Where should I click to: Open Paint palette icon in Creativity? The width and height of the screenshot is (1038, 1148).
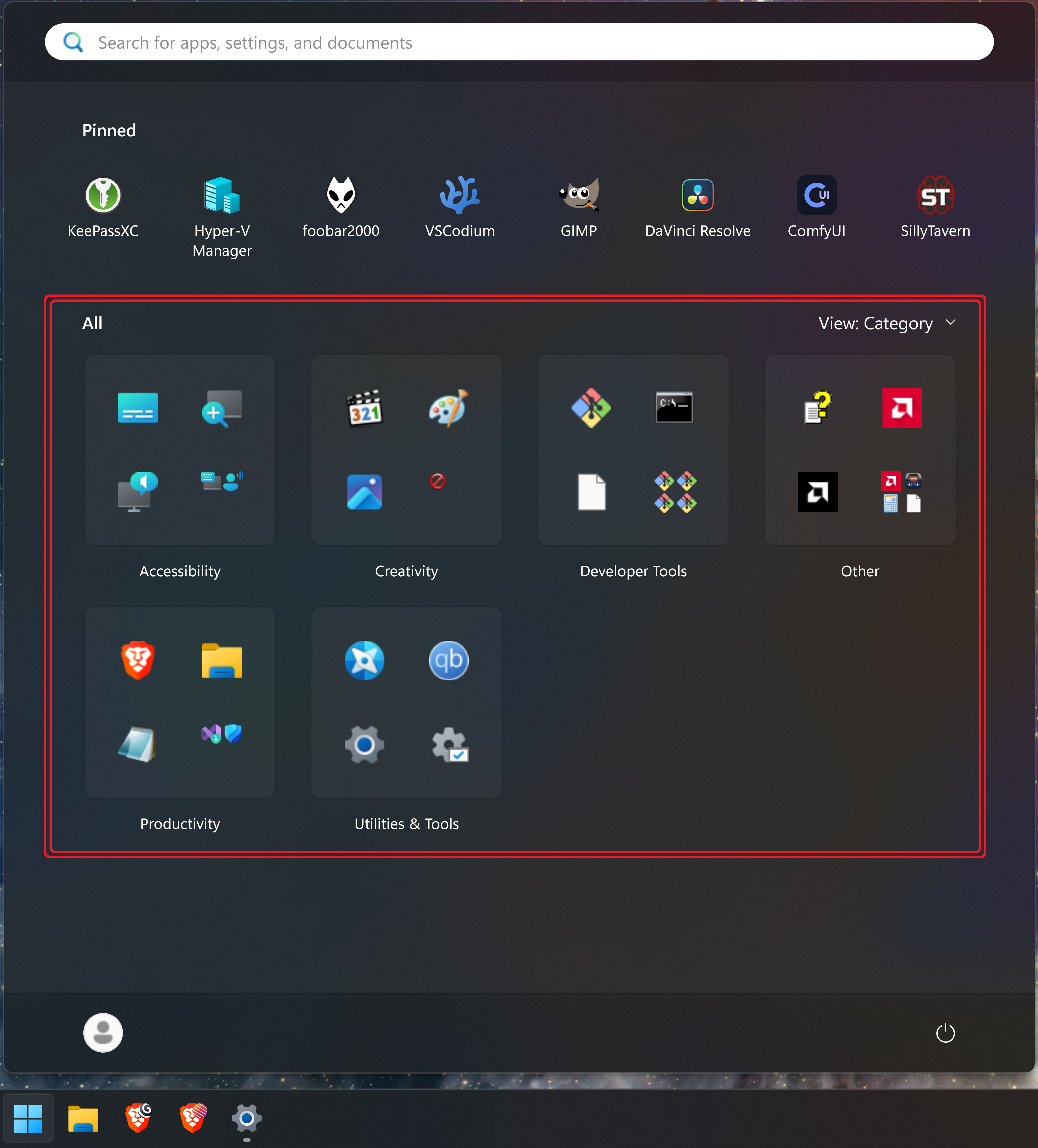point(449,408)
